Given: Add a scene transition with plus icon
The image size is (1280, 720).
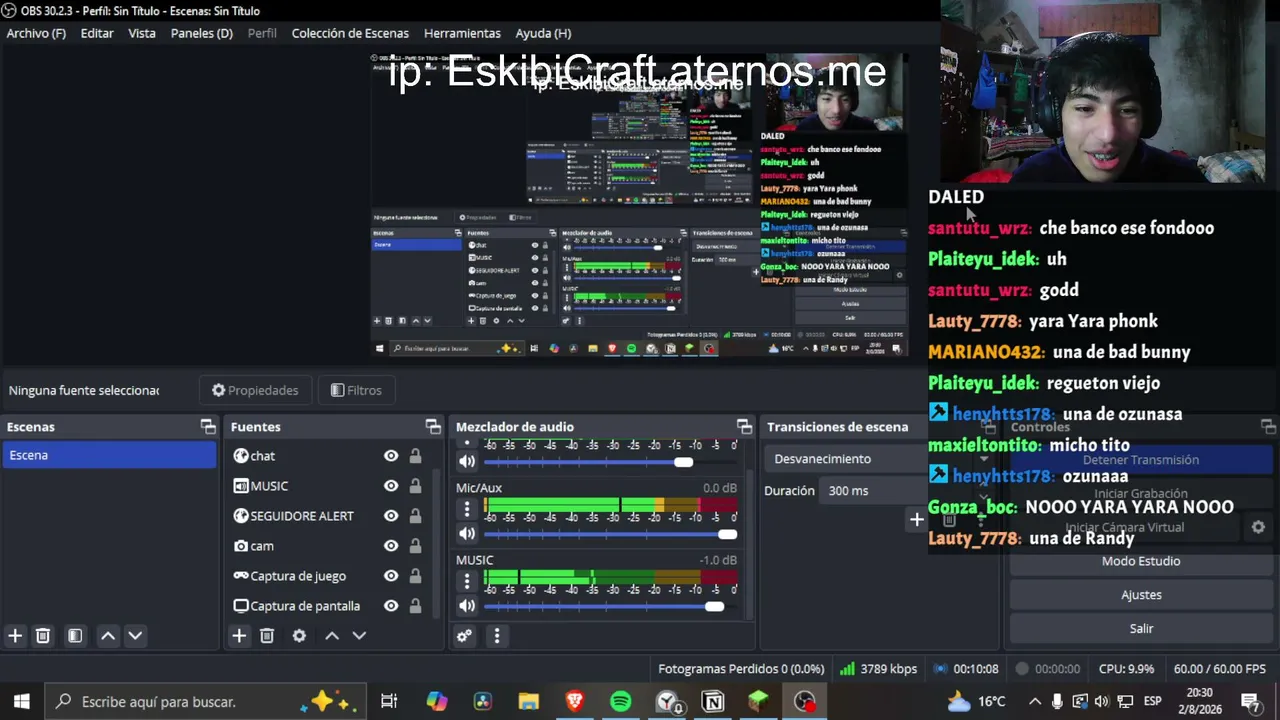Looking at the screenshot, I should click(x=916, y=519).
